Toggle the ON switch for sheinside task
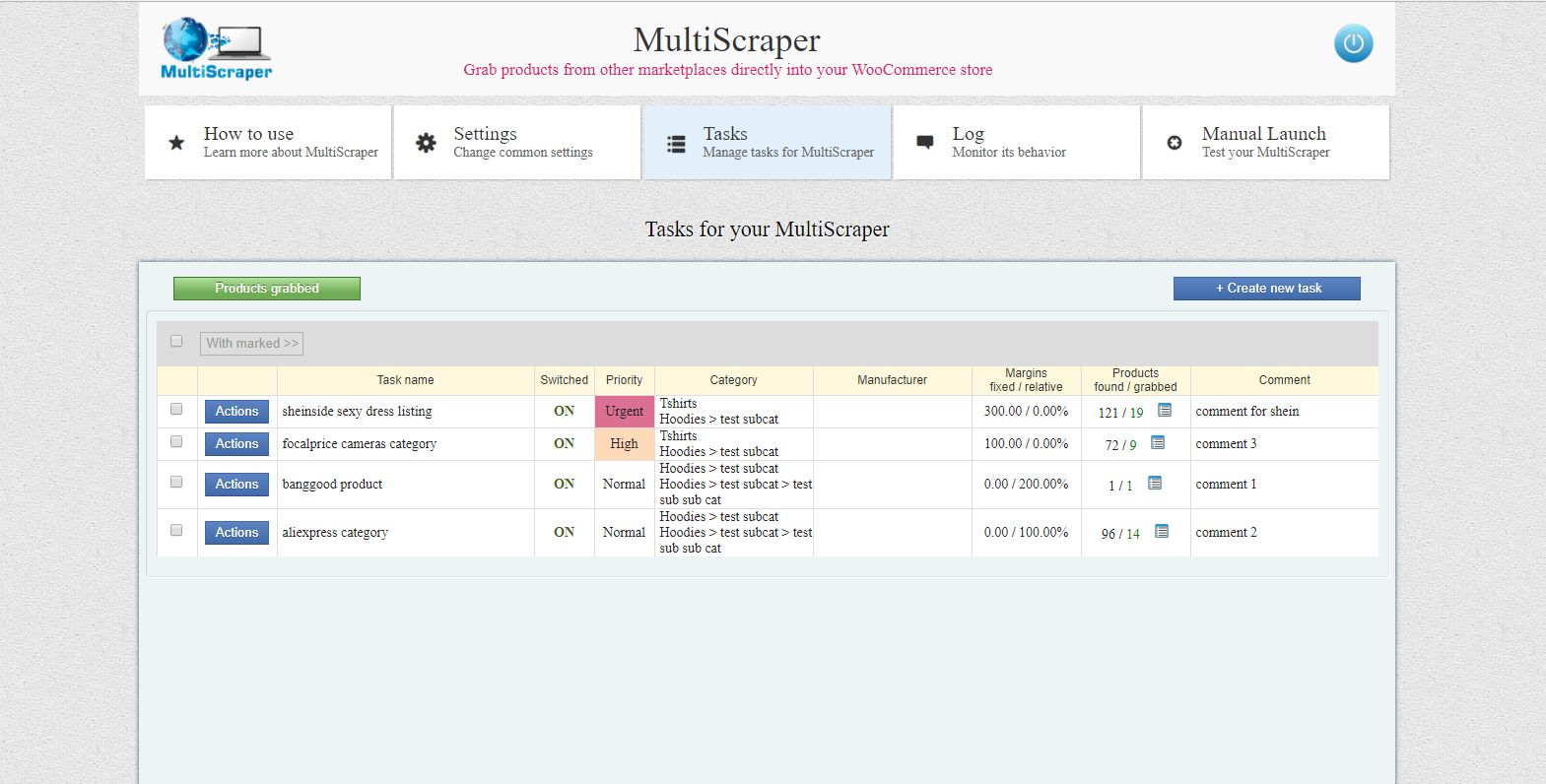 564,411
